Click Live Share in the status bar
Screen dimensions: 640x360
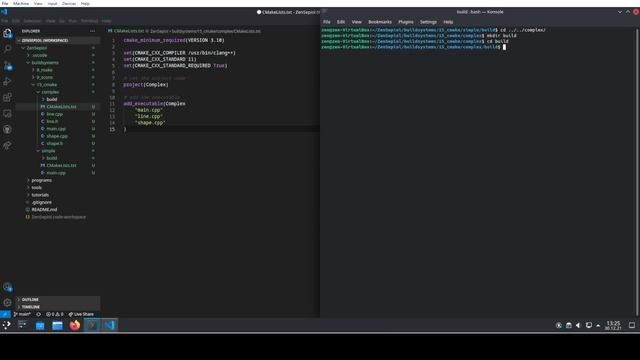tap(81, 314)
